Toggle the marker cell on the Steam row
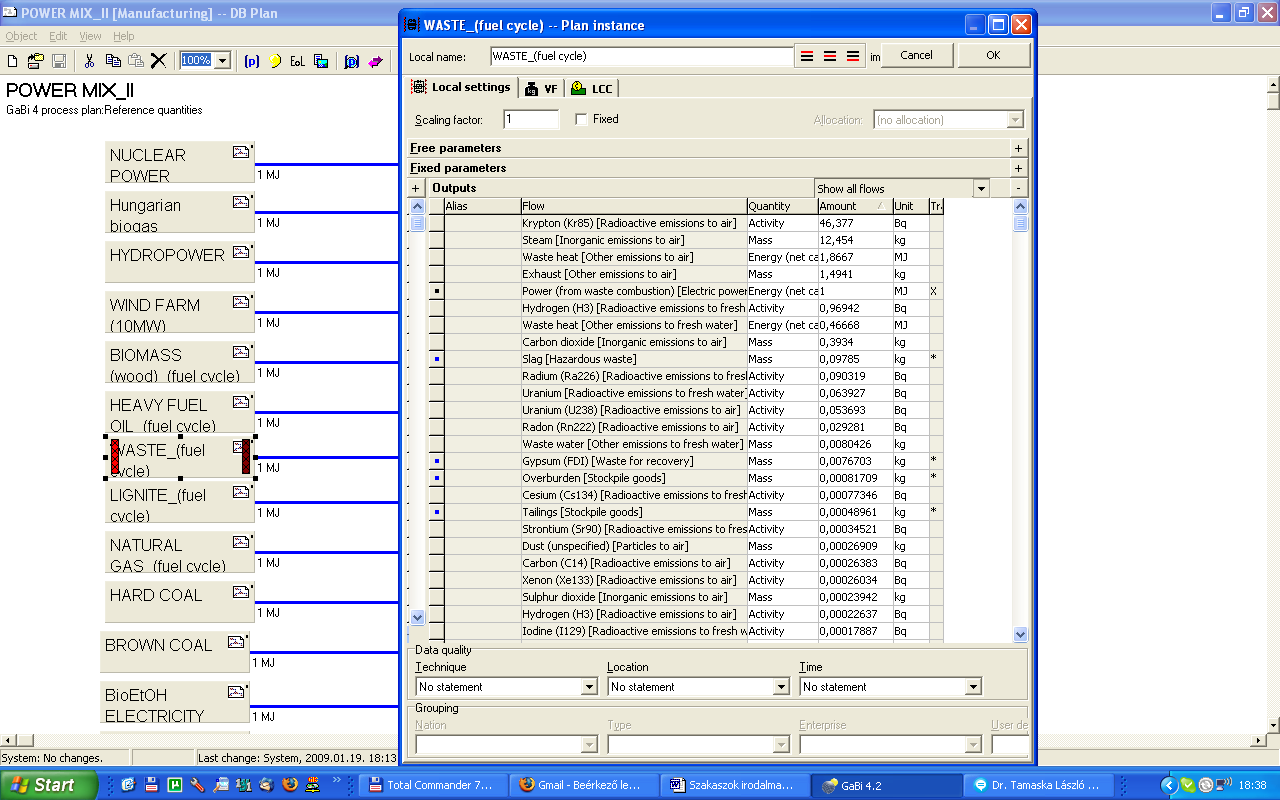This screenshot has width=1280, height=800. coord(437,240)
